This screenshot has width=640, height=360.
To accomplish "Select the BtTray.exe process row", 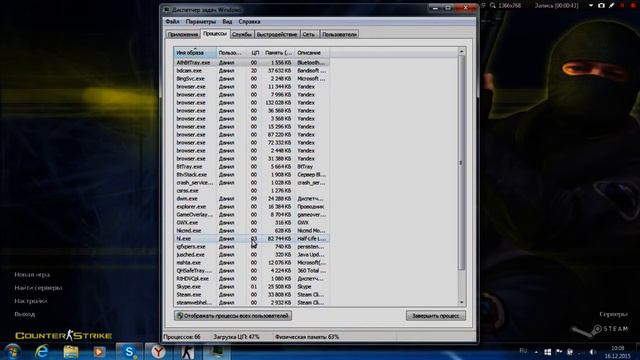I will point(251,167).
